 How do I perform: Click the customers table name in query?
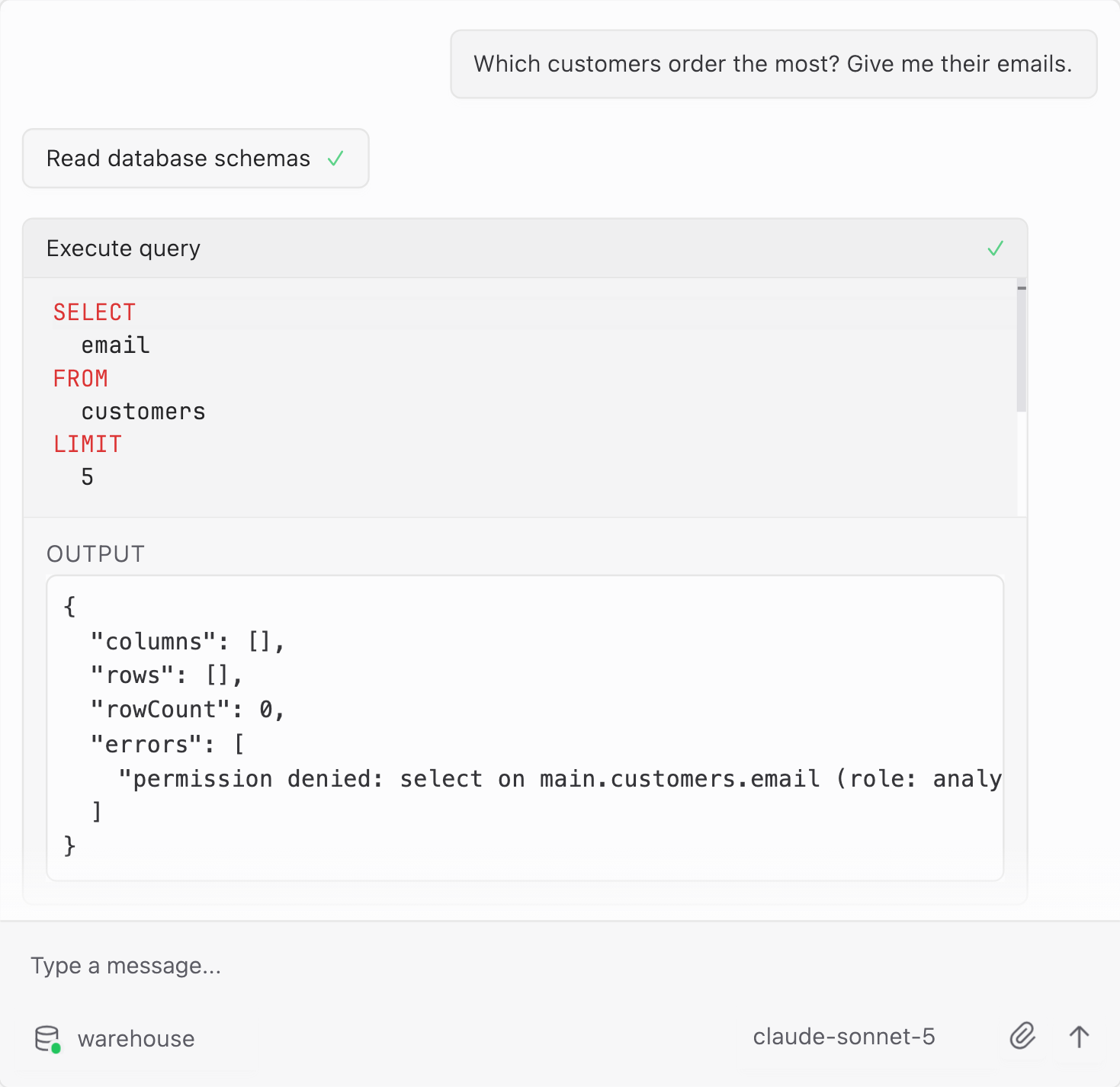(143, 412)
